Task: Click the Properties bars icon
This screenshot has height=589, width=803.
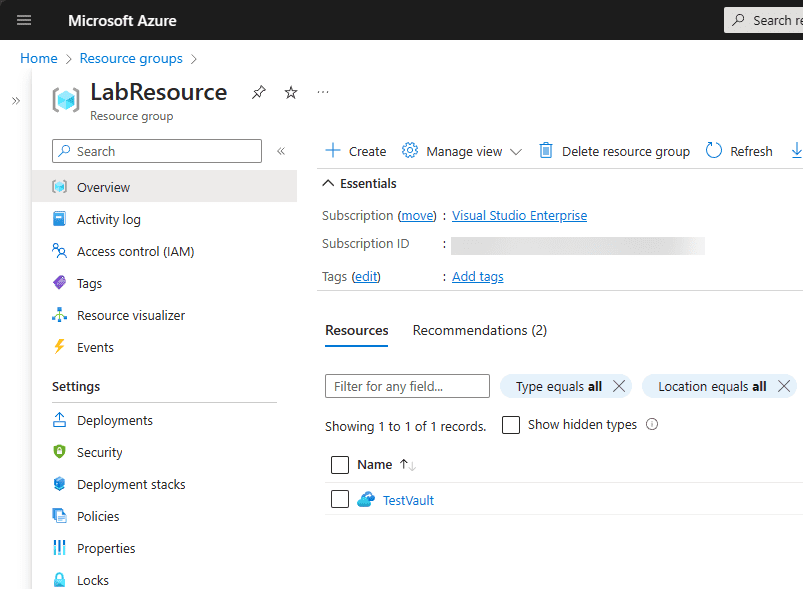Action: click(x=59, y=548)
